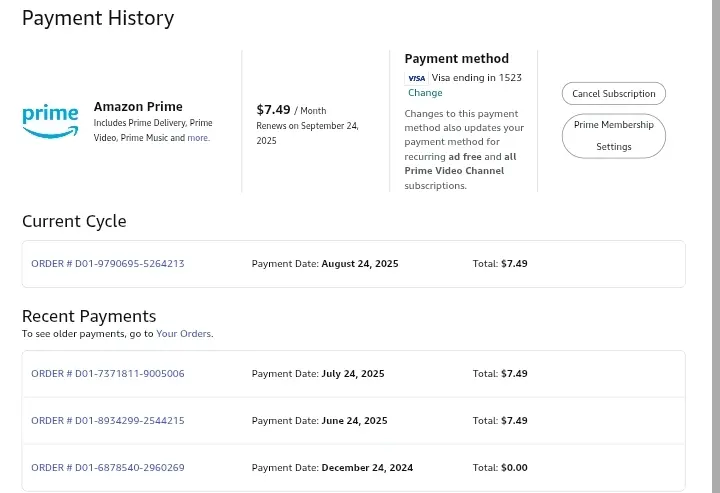This screenshot has height=493, width=720.
Task: Click Total $7.49 in July payment row
Action: click(500, 374)
